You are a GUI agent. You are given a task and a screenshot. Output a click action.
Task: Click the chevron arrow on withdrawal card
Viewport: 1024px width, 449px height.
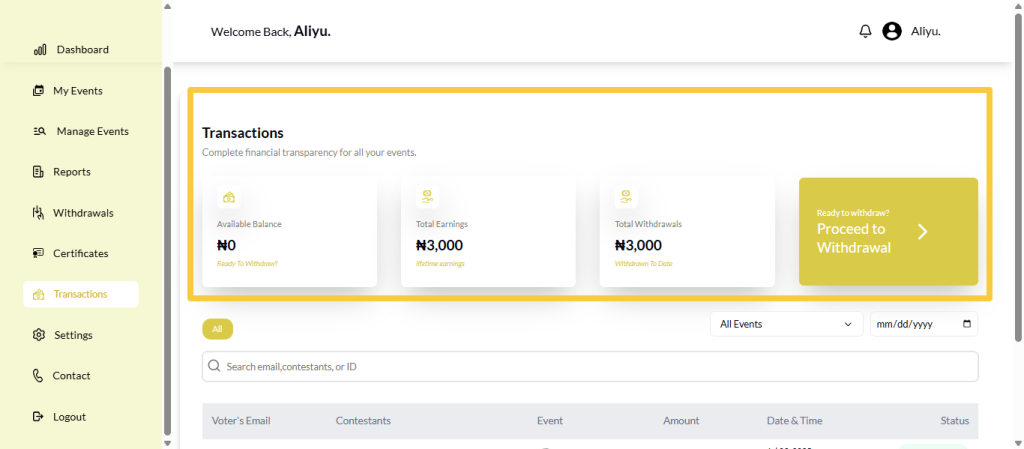click(x=923, y=232)
